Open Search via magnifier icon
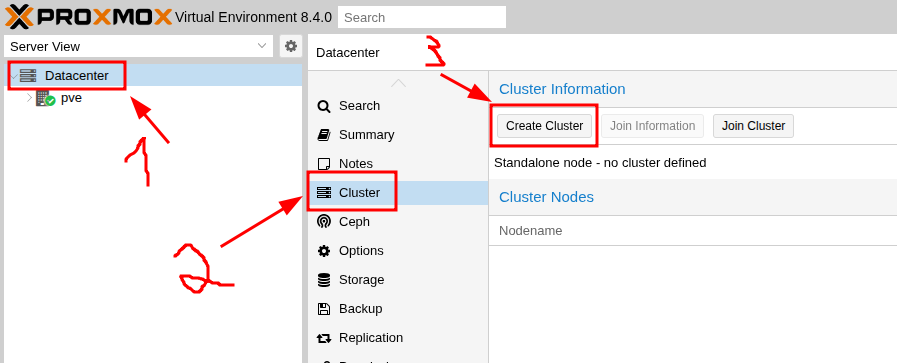Viewport: 897px width, 363px height. pos(324,106)
